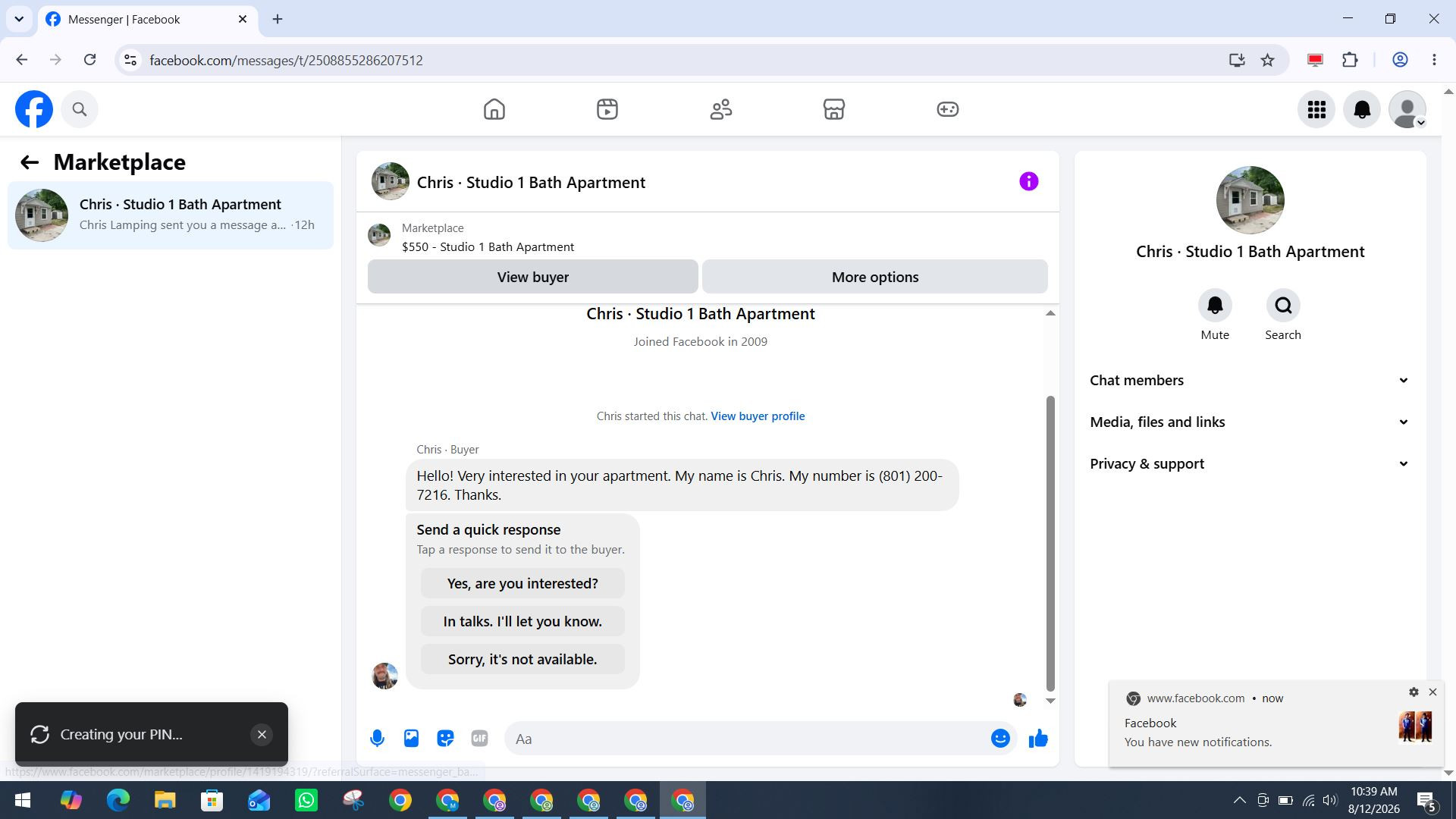Image resolution: width=1456 pixels, height=819 pixels.
Task: Click the chat vertical scrollbar
Action: coord(1050,543)
